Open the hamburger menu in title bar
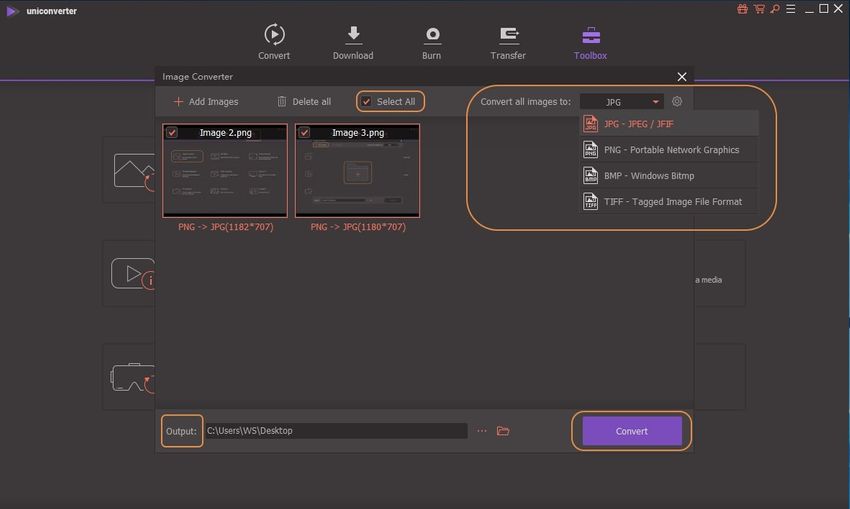Screen dimensions: 850x509 789,9
